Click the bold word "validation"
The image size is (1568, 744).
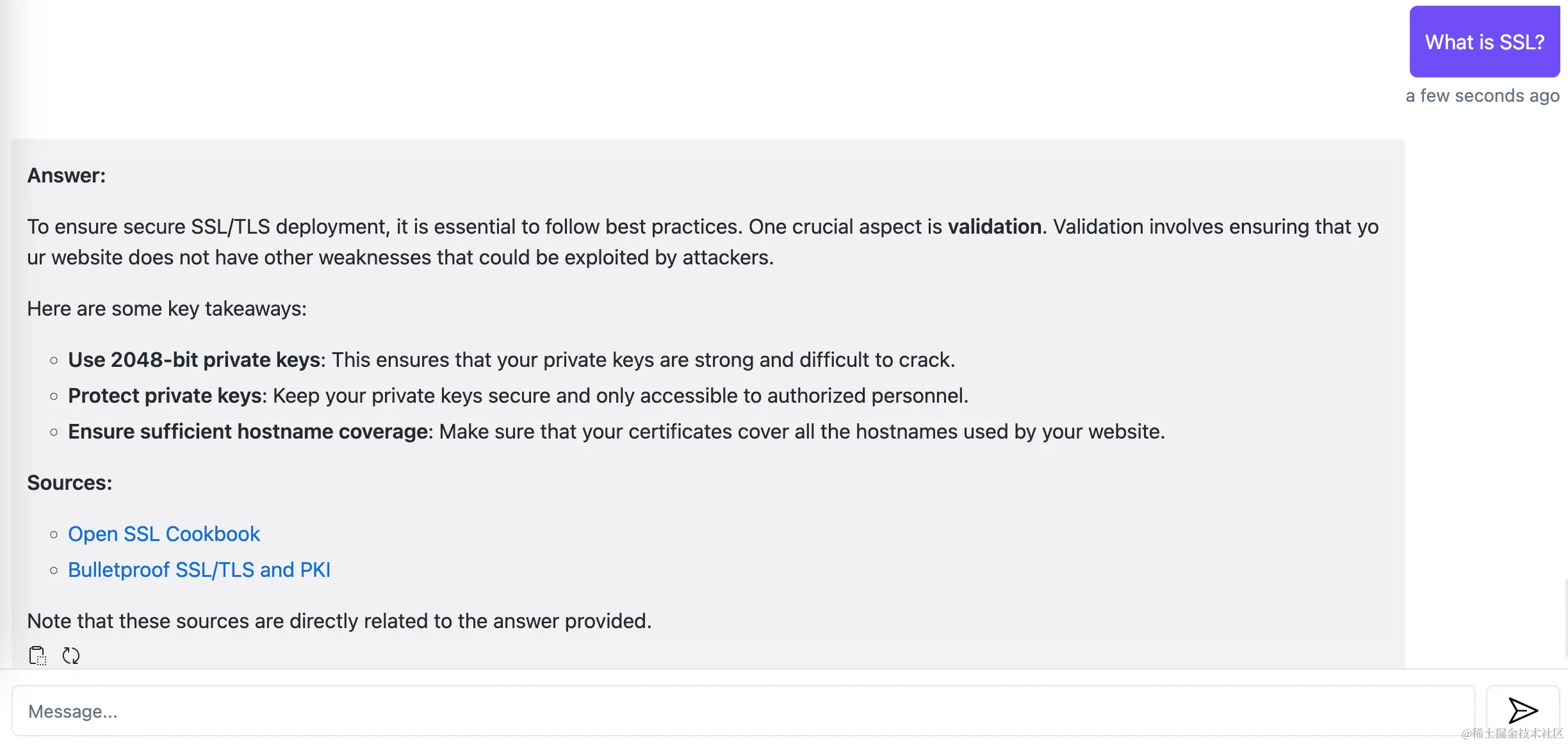click(x=994, y=227)
